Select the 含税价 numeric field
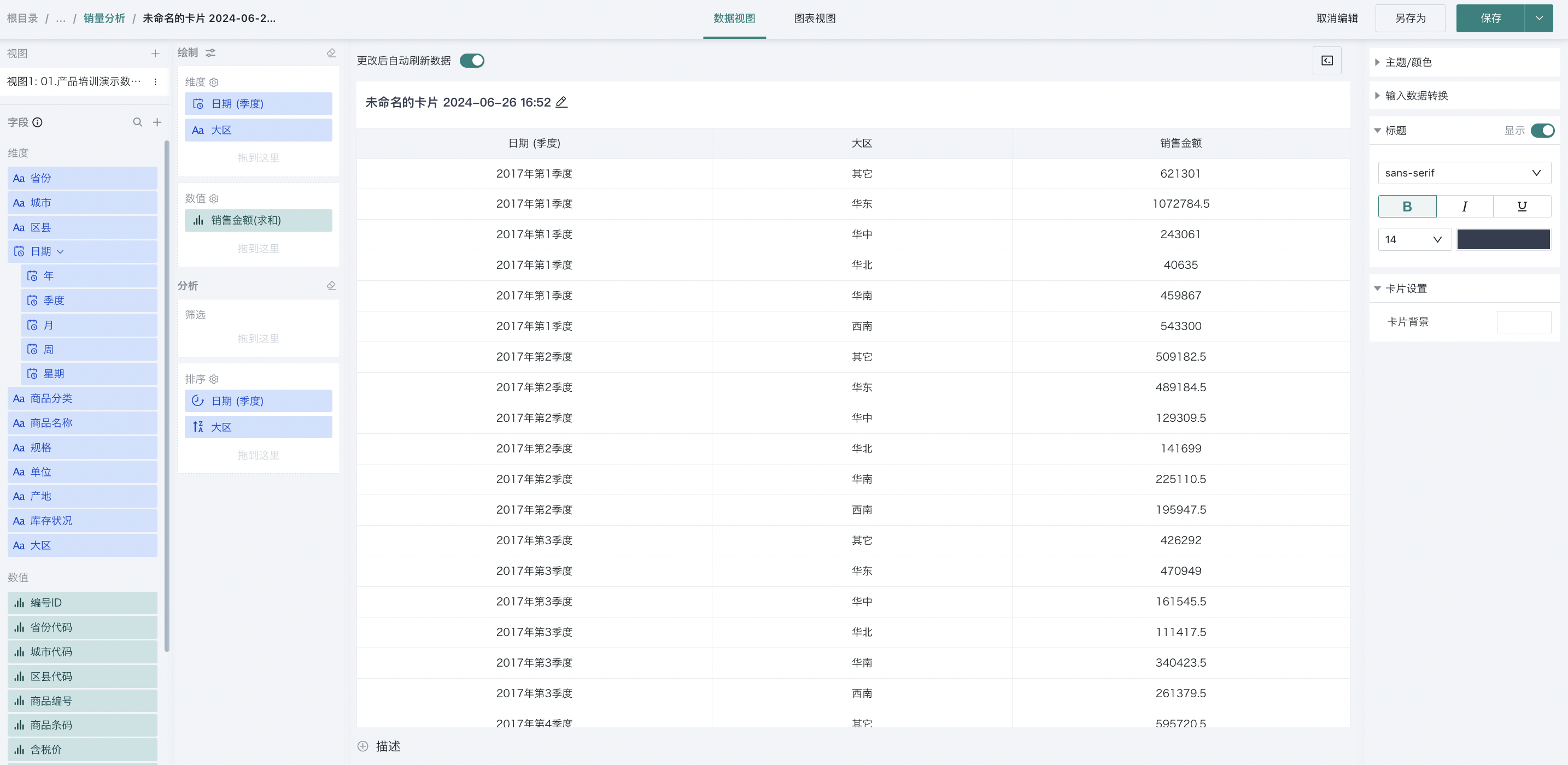The width and height of the screenshot is (1568, 765). tap(82, 750)
